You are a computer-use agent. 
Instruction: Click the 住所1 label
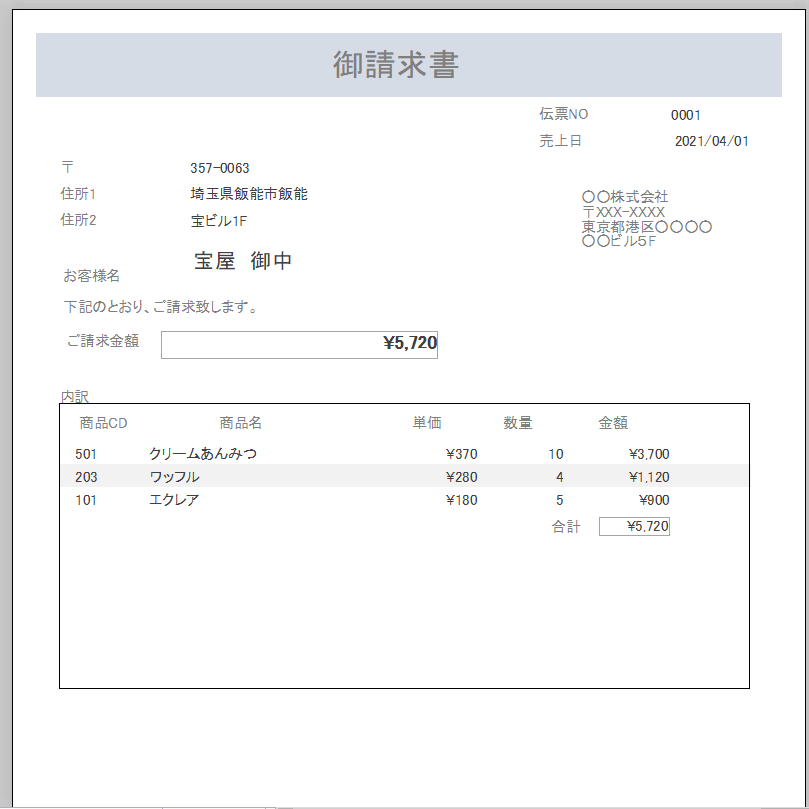pyautogui.click(x=78, y=194)
